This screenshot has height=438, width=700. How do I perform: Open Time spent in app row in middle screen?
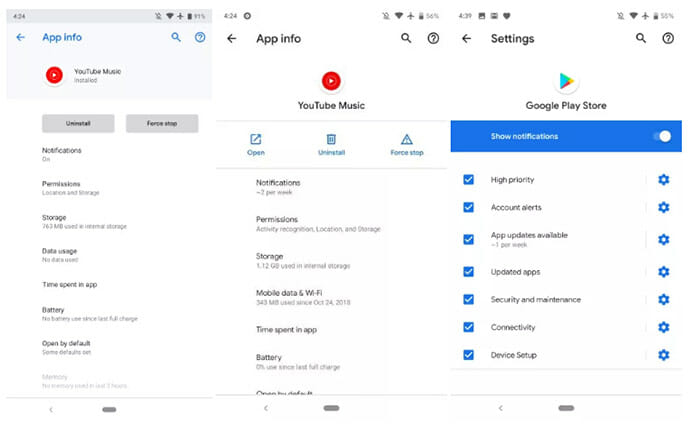(x=331, y=330)
